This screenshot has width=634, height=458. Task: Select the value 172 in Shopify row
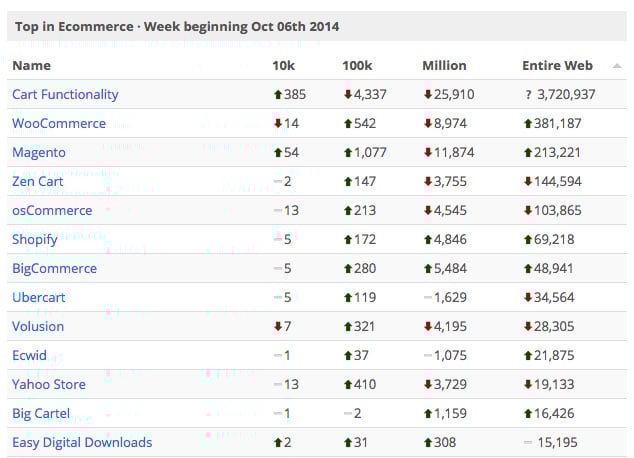pos(365,240)
